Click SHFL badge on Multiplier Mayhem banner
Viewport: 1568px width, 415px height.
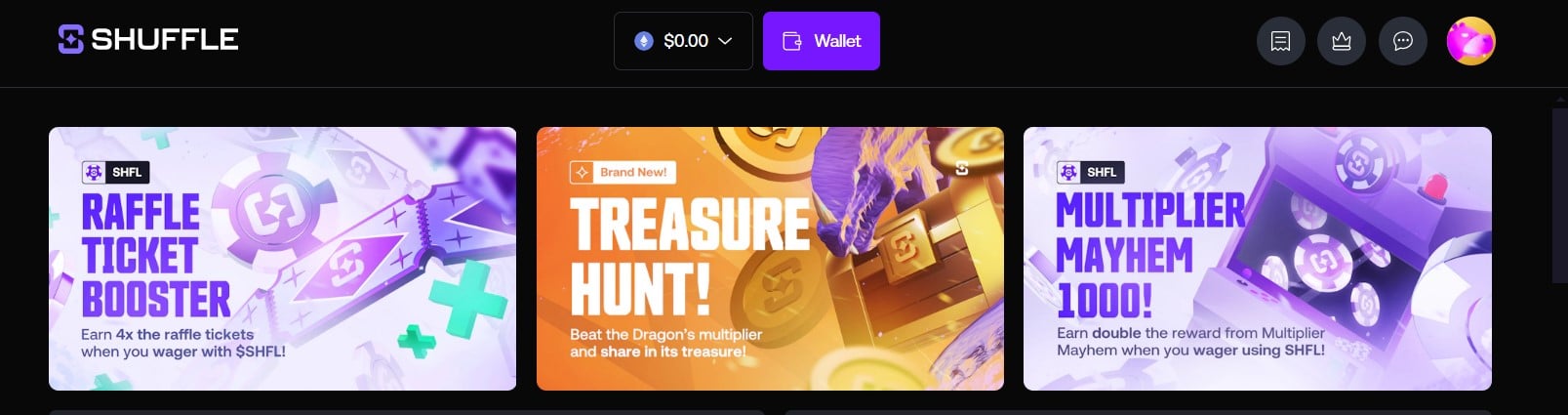point(1090,172)
